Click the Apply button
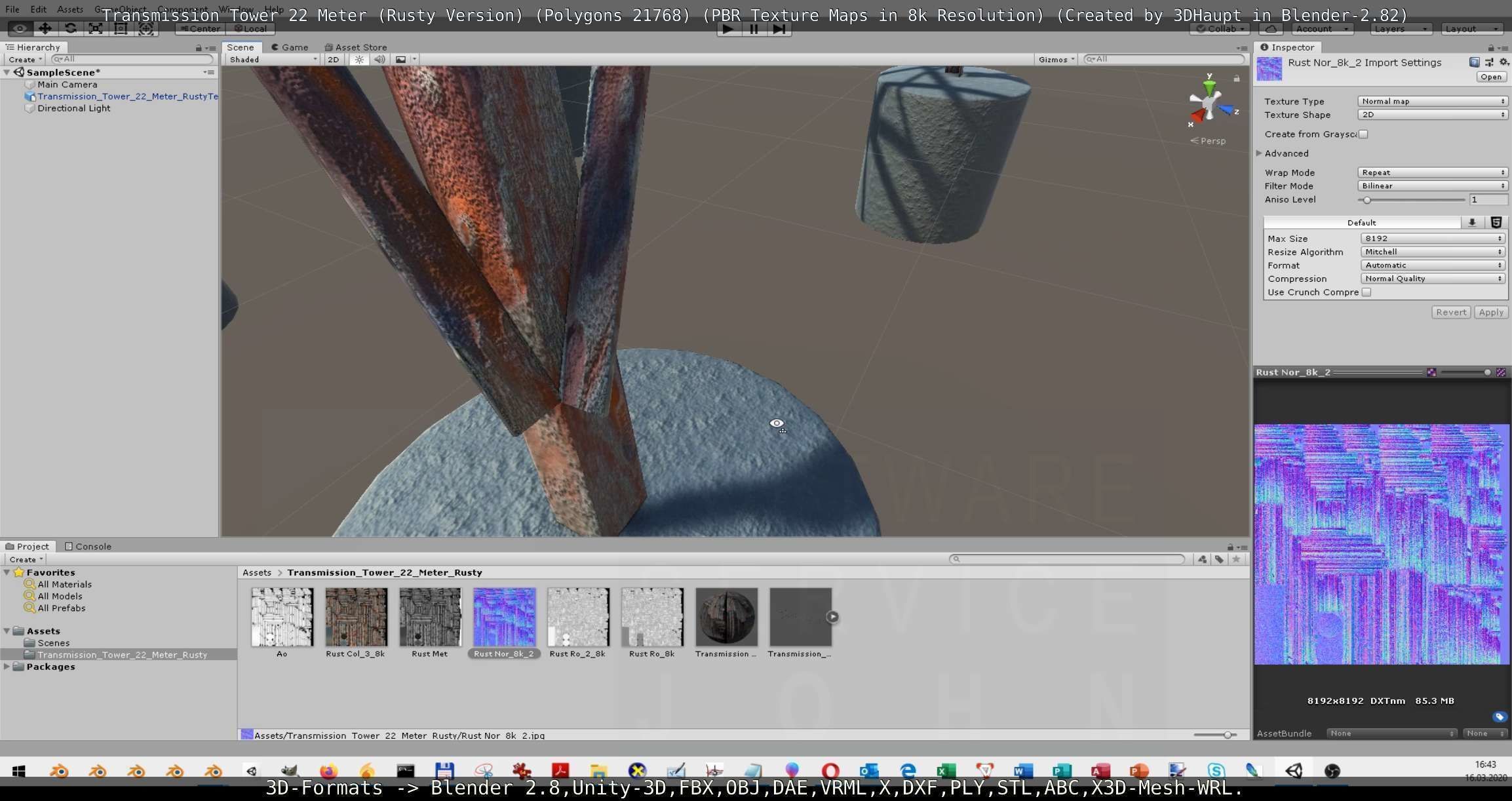Image resolution: width=1512 pixels, height=801 pixels. (1490, 312)
